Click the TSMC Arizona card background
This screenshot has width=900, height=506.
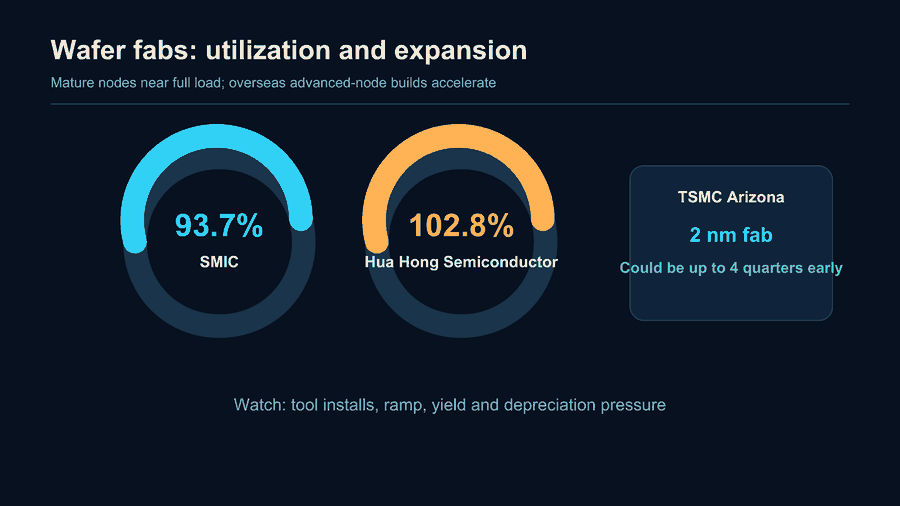pos(731,298)
